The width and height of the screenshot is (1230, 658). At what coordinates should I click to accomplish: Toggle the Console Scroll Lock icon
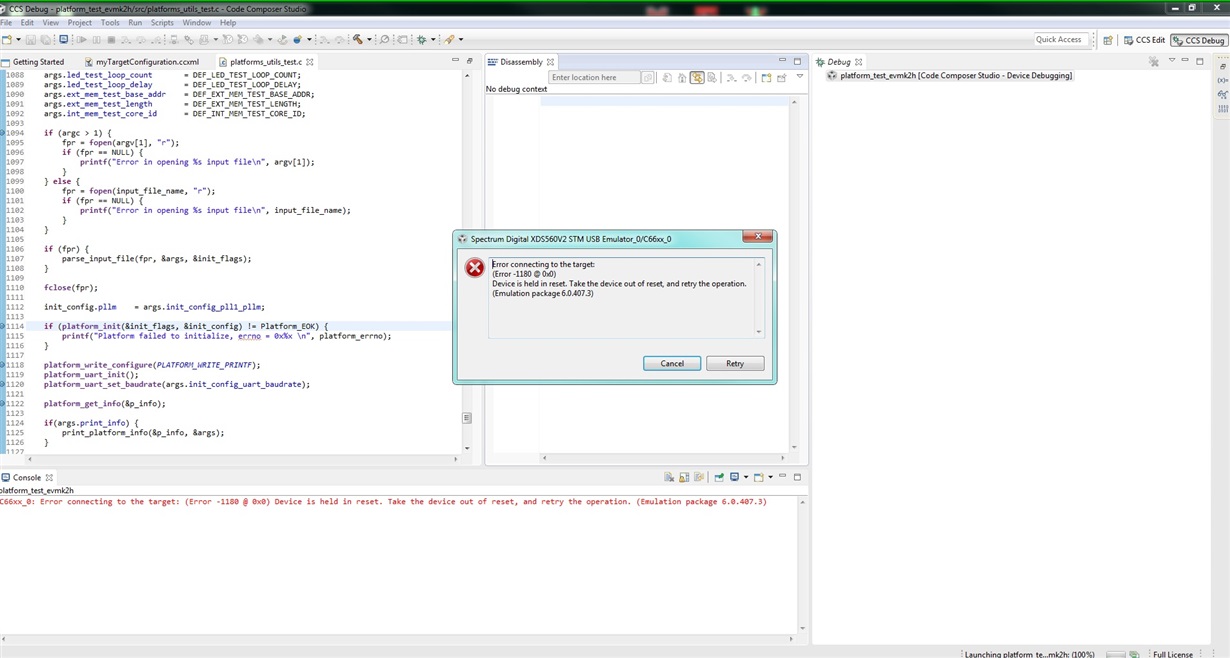click(684, 477)
